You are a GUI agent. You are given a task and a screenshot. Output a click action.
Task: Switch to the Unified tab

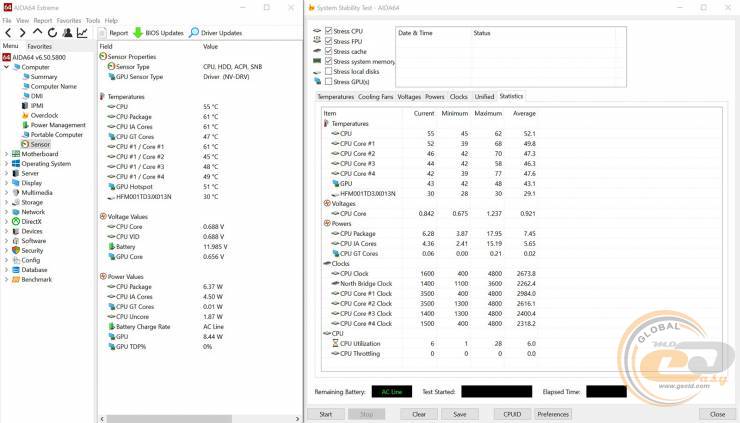(x=484, y=97)
